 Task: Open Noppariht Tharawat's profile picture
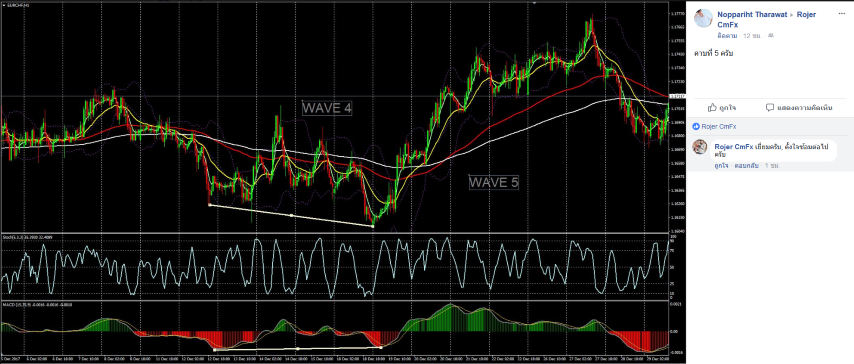[x=703, y=19]
